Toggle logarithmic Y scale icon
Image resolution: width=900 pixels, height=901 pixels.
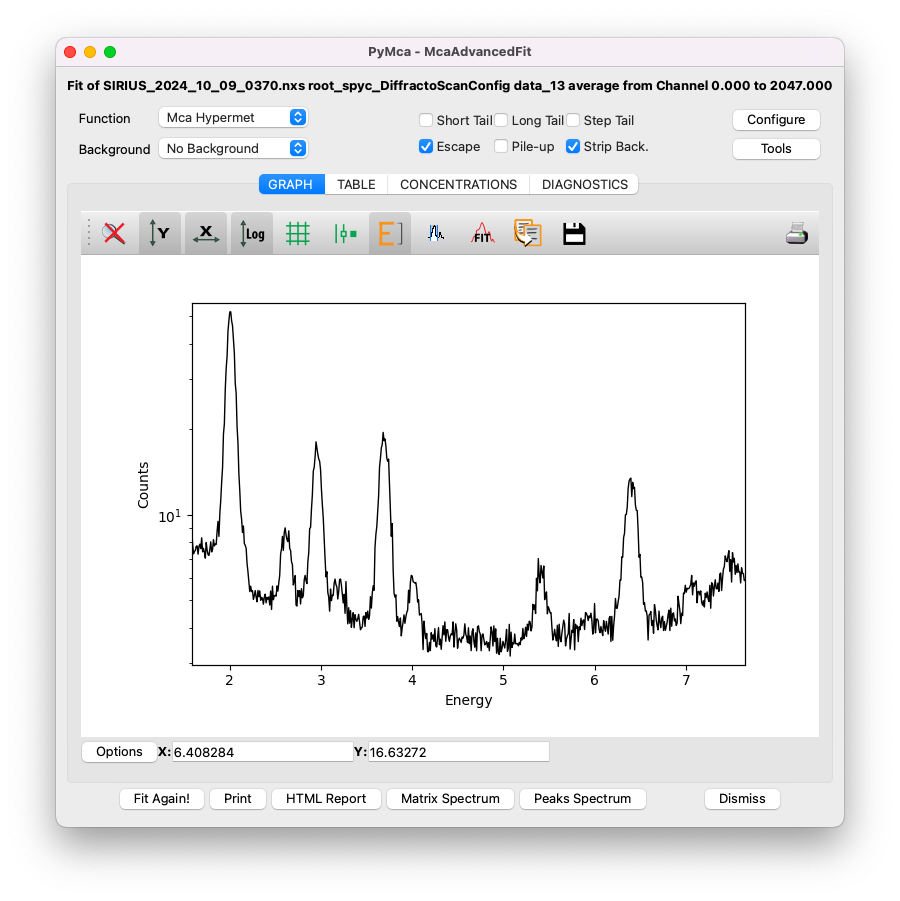pyautogui.click(x=252, y=233)
